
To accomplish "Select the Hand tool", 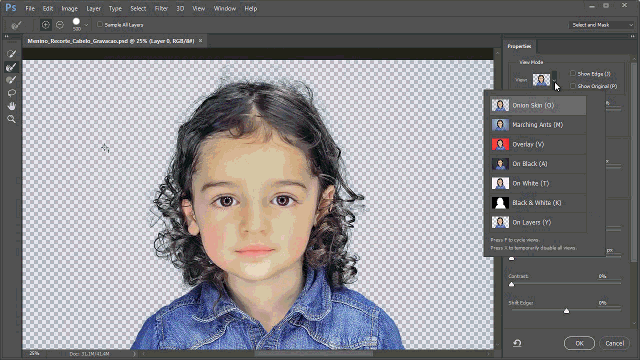I will coord(11,106).
